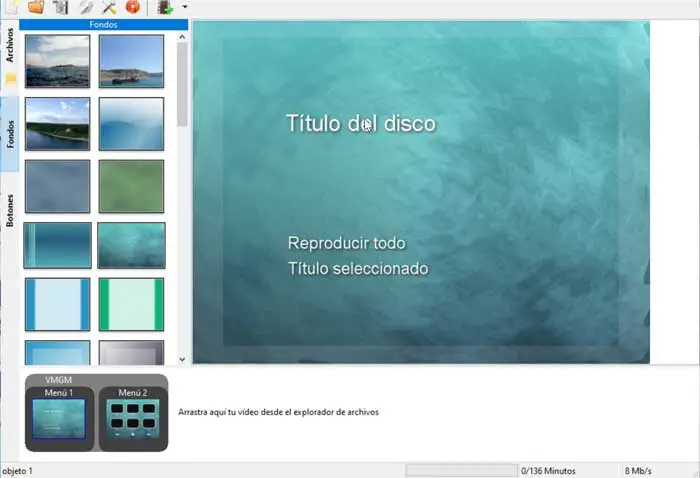The height and width of the screenshot is (478, 700).
Task: Switch to the Botones side tab
Action: (10, 210)
